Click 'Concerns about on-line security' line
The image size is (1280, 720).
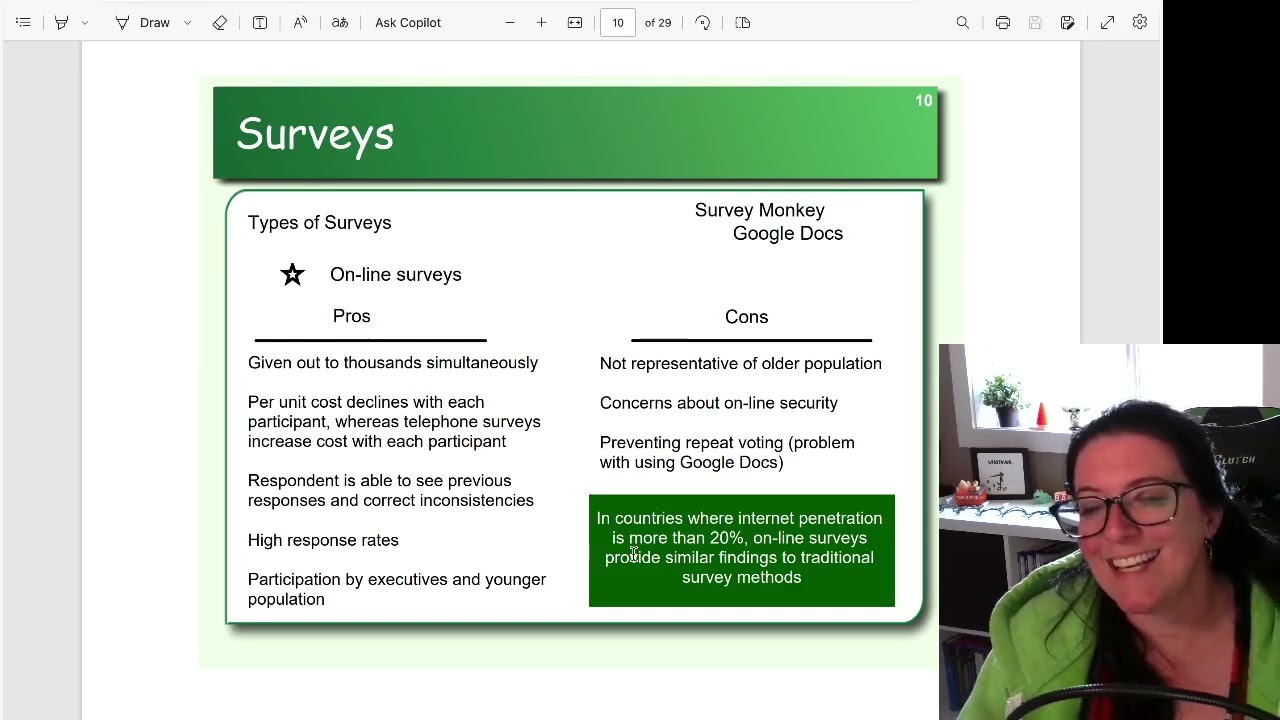point(719,403)
